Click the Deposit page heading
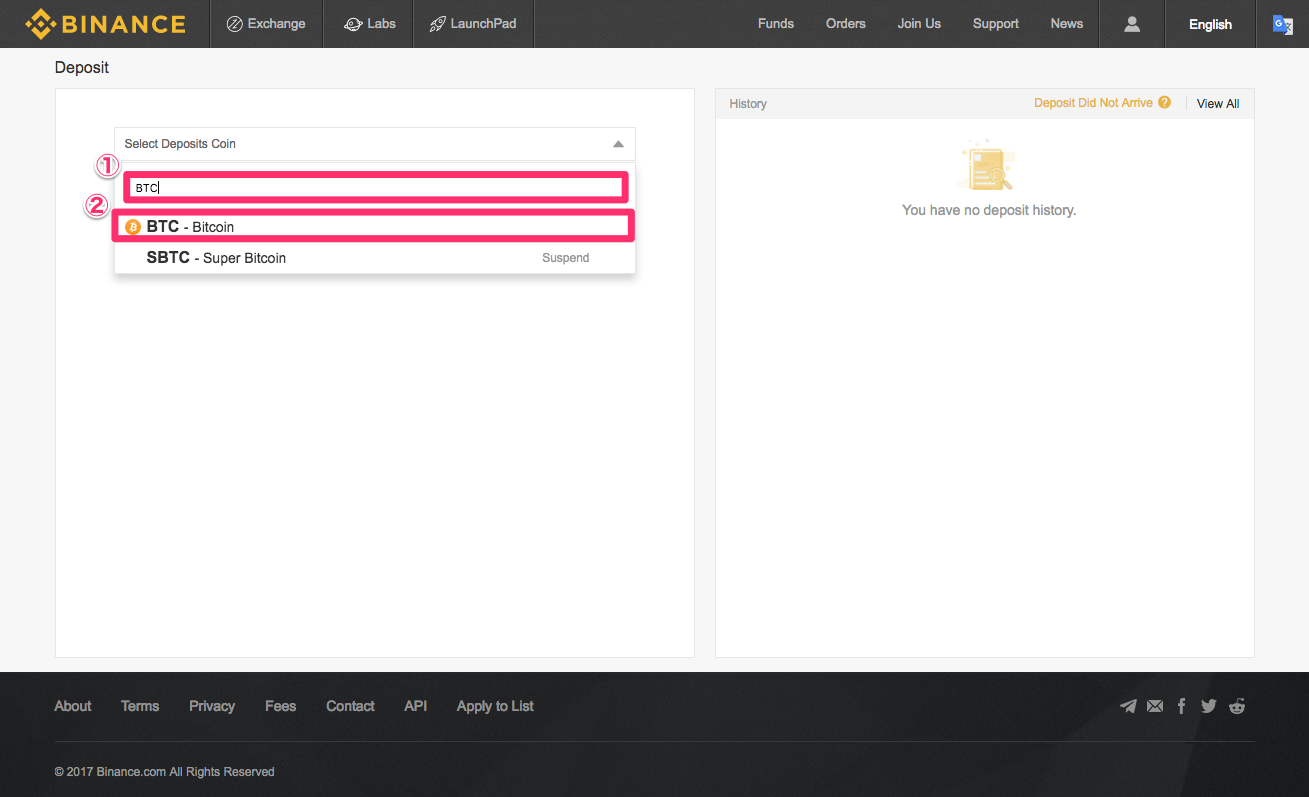Image resolution: width=1309 pixels, height=797 pixels. (82, 68)
